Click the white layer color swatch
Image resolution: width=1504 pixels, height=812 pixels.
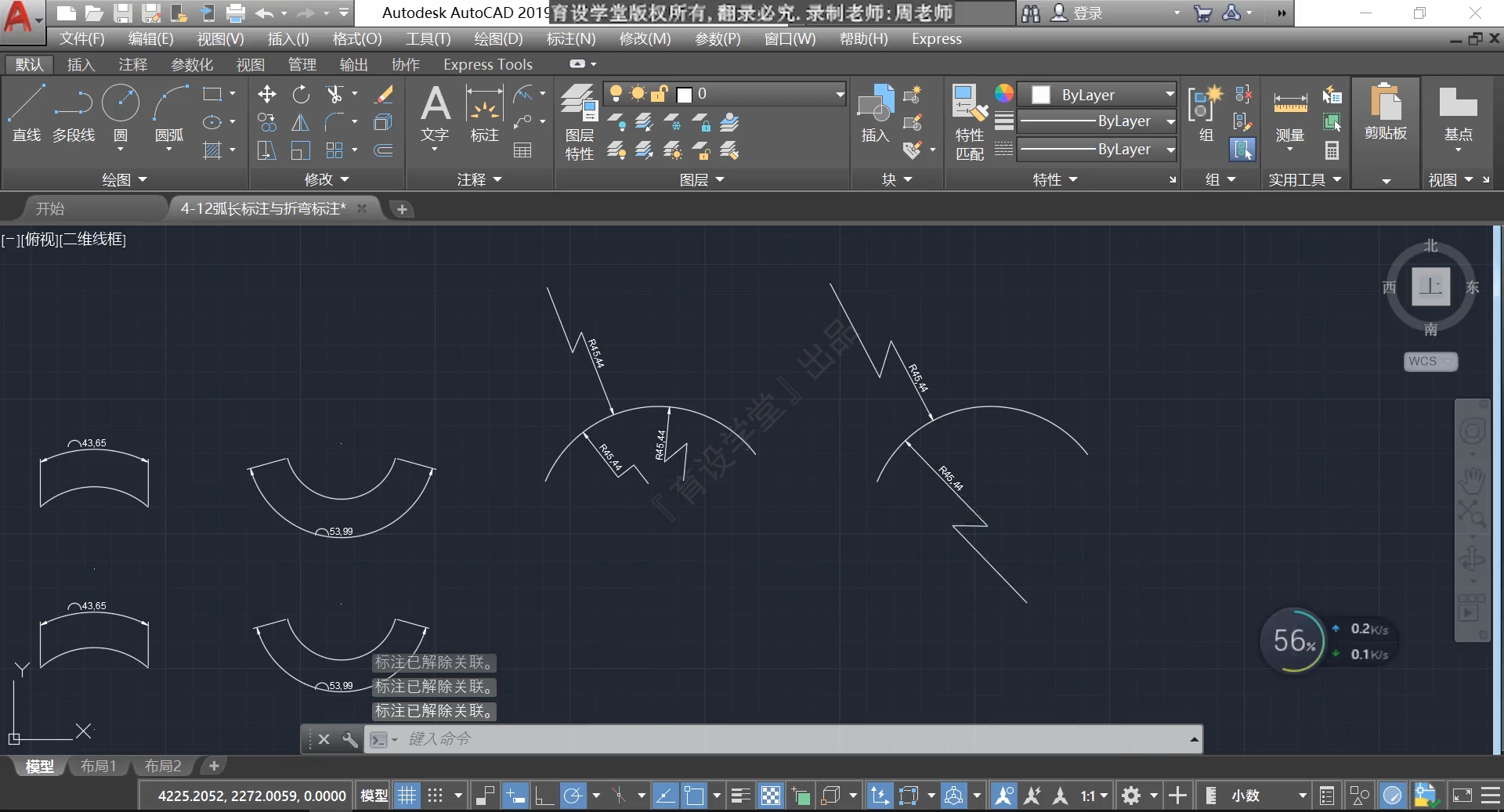[684, 95]
